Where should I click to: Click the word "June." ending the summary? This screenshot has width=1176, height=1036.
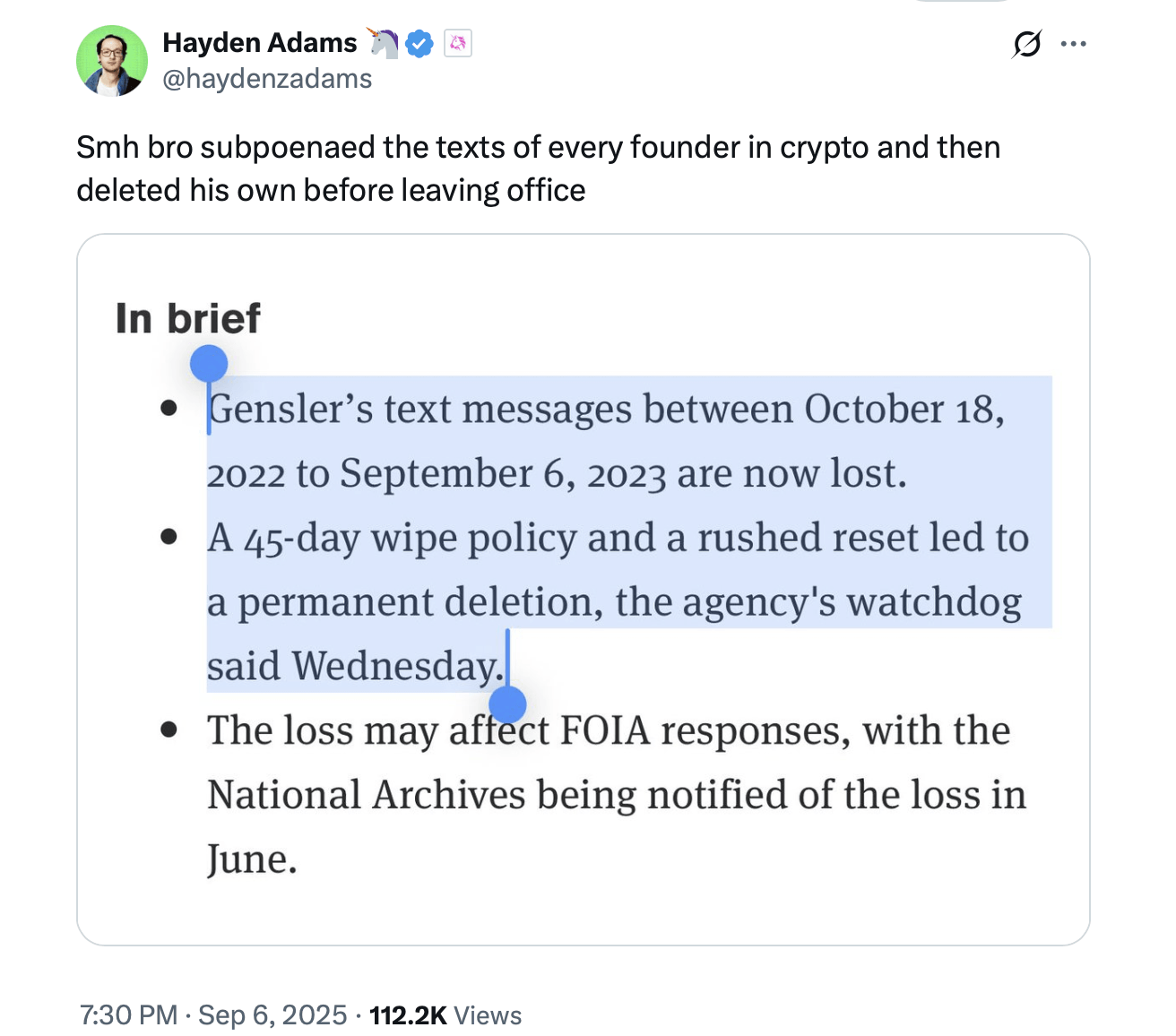point(252,859)
